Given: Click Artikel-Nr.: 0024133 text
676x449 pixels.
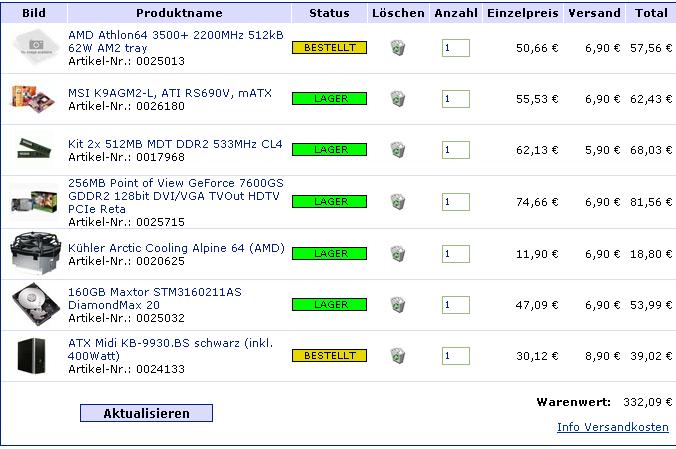Looking at the screenshot, I should pos(126,369).
